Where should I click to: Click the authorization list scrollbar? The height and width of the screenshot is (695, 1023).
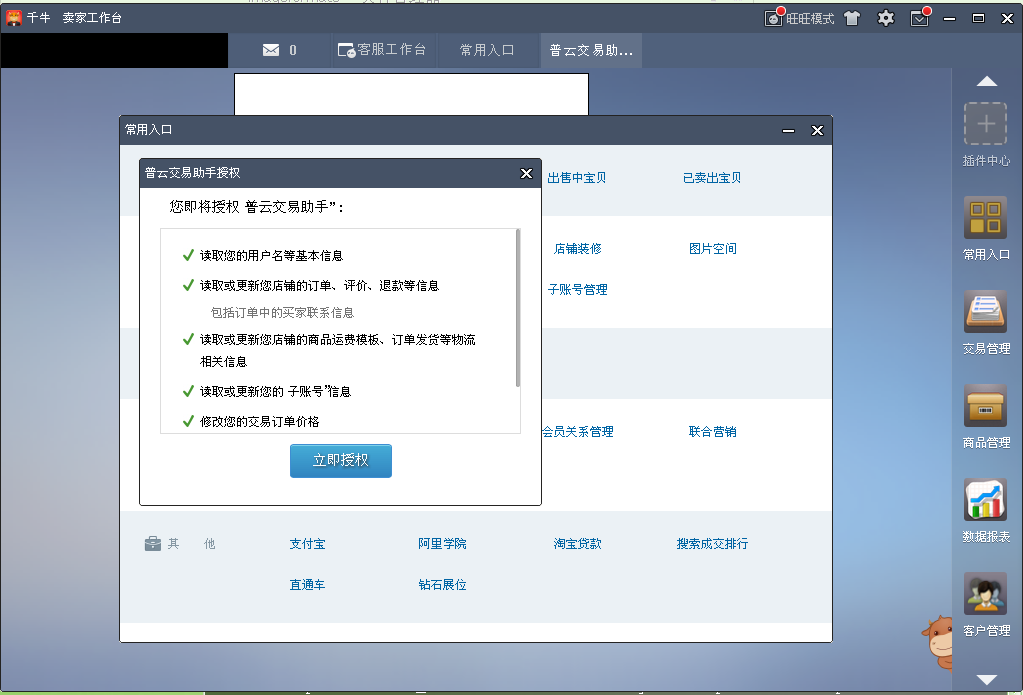click(518, 308)
